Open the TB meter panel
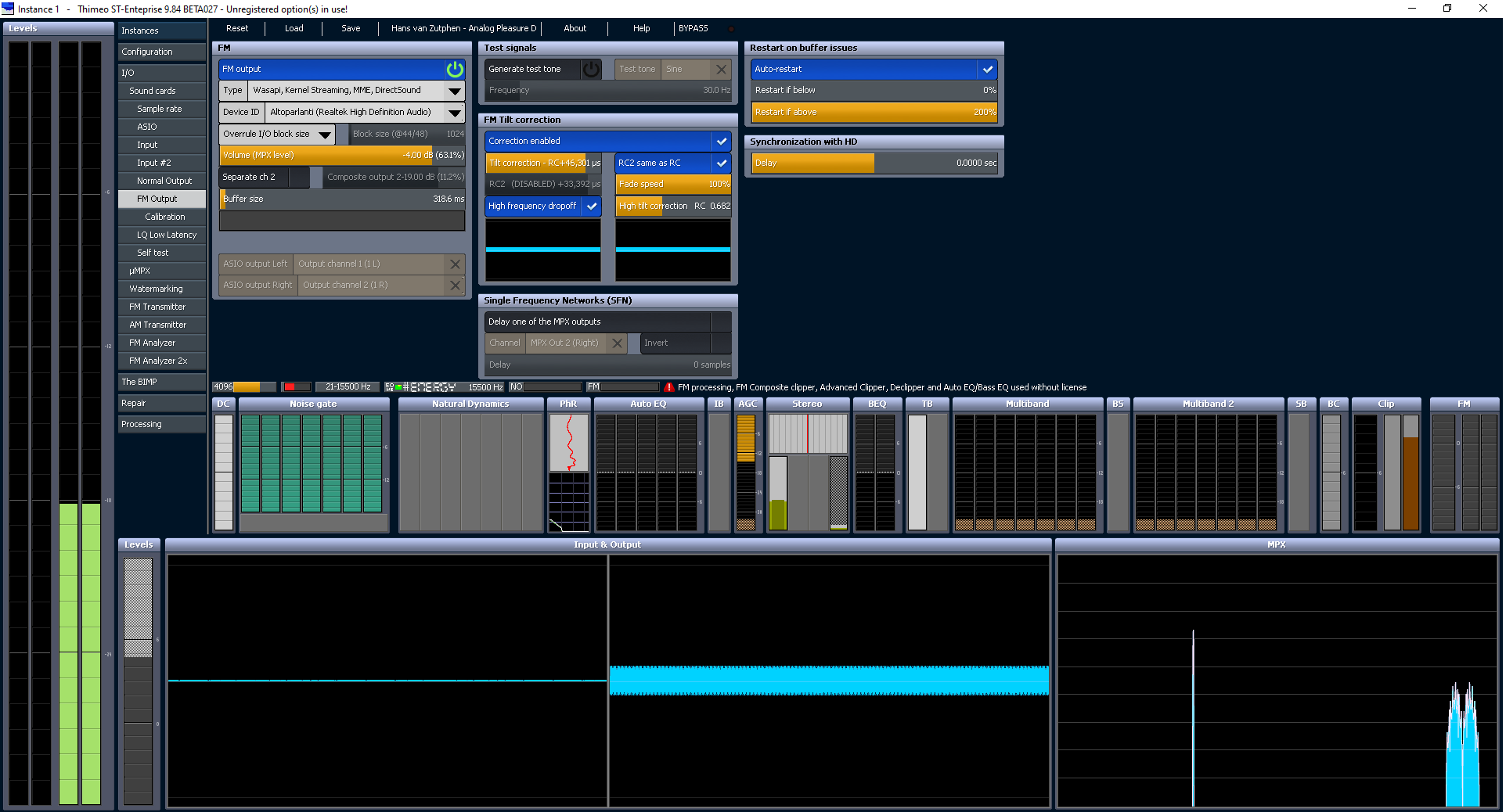Viewport: 1506px width, 812px height. 928,465
